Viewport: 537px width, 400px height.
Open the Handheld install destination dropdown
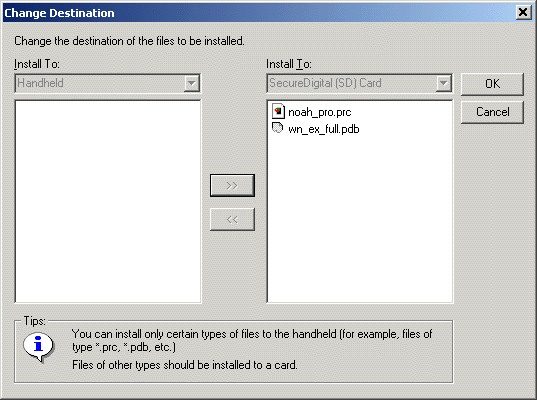click(108, 83)
